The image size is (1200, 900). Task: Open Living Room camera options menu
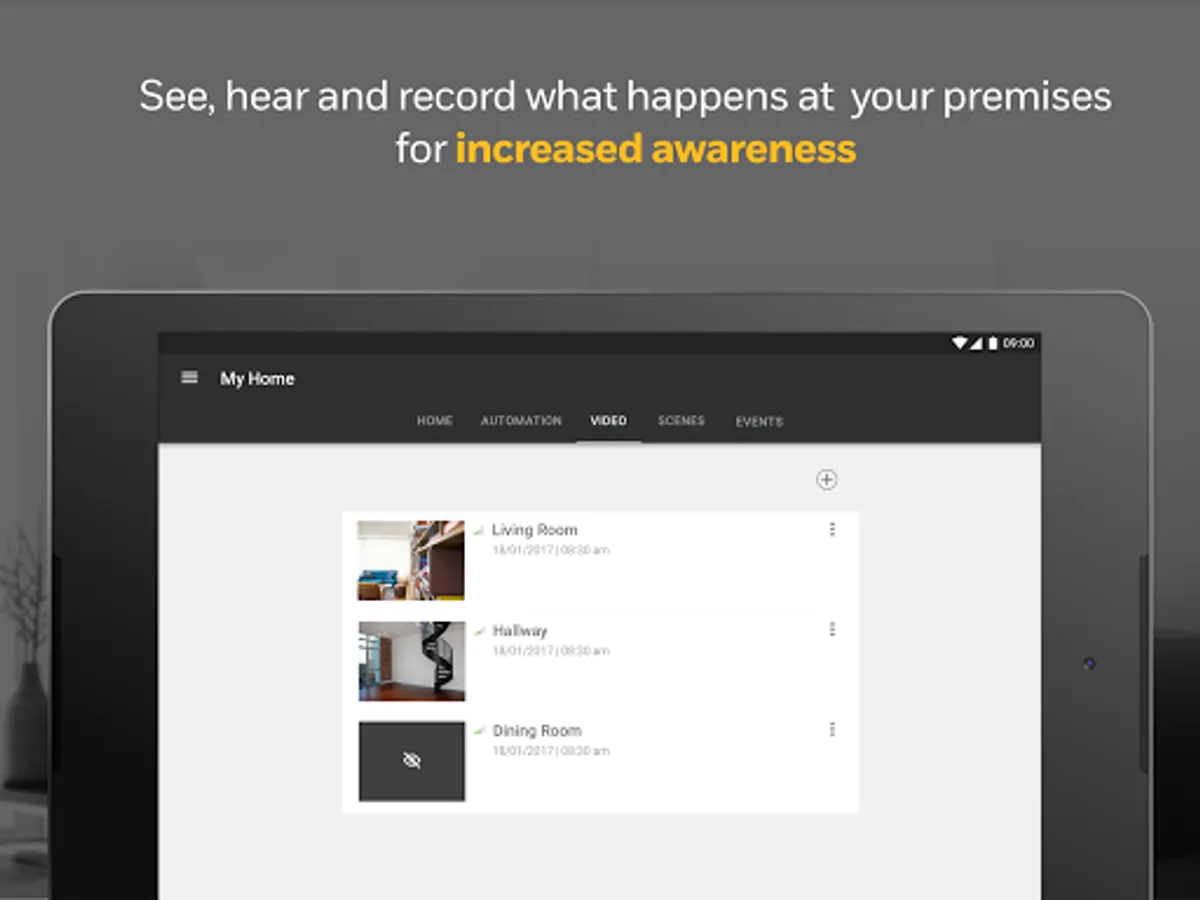tap(832, 529)
